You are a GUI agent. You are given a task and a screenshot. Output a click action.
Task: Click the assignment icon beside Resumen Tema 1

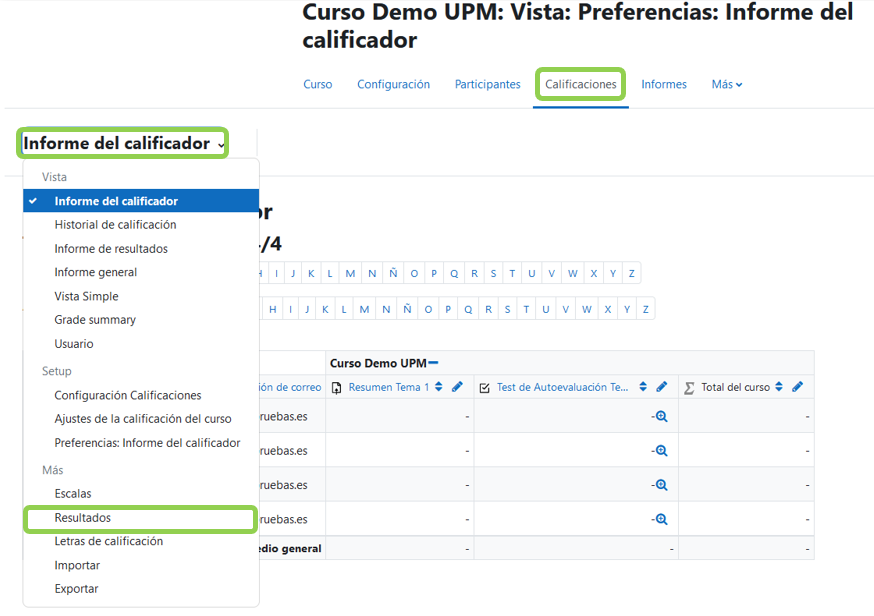[335, 386]
